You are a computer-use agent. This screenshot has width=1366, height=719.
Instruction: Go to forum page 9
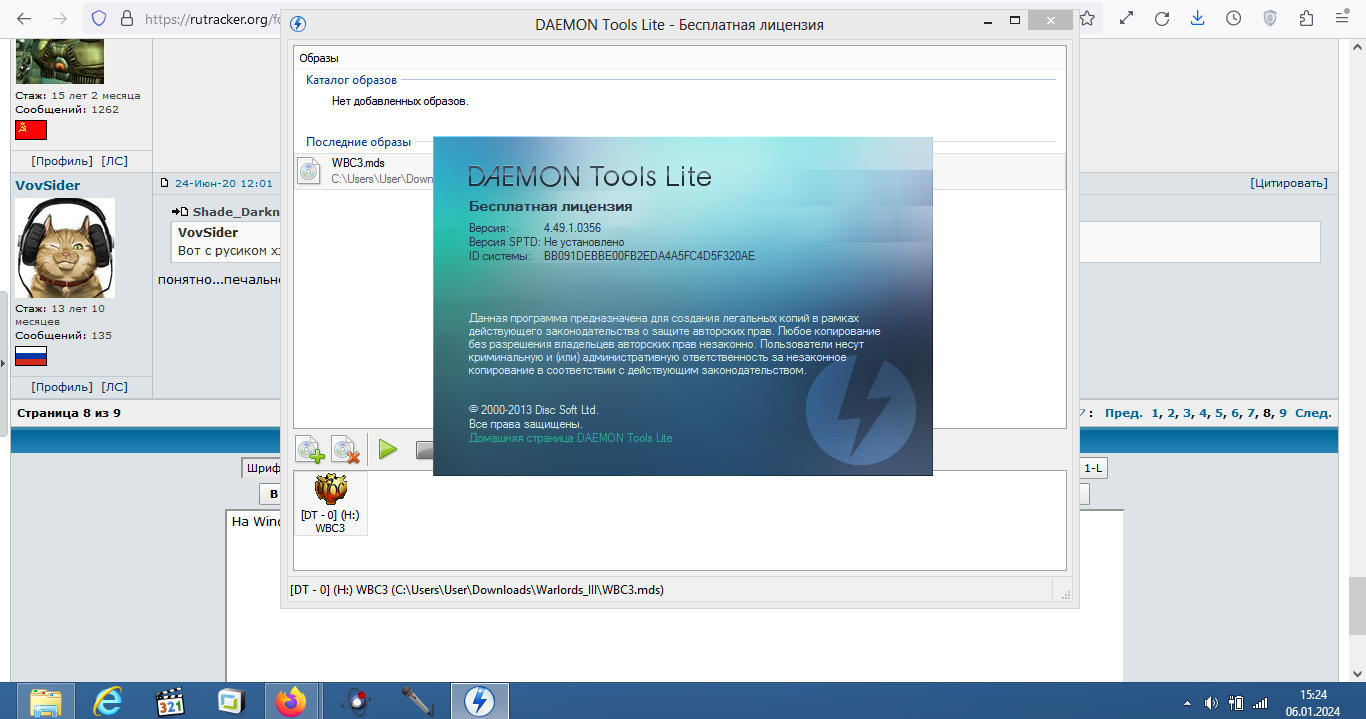coord(1283,413)
